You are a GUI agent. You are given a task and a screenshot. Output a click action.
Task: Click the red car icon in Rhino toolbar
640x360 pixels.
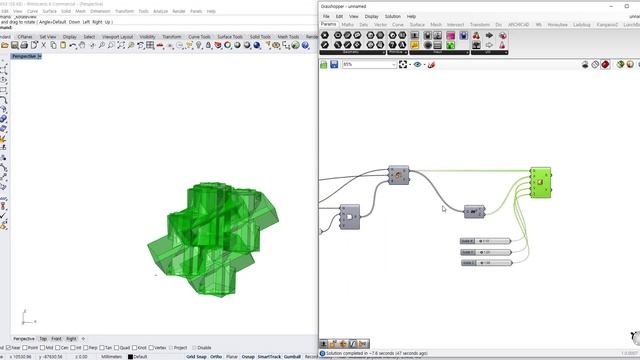160,46
